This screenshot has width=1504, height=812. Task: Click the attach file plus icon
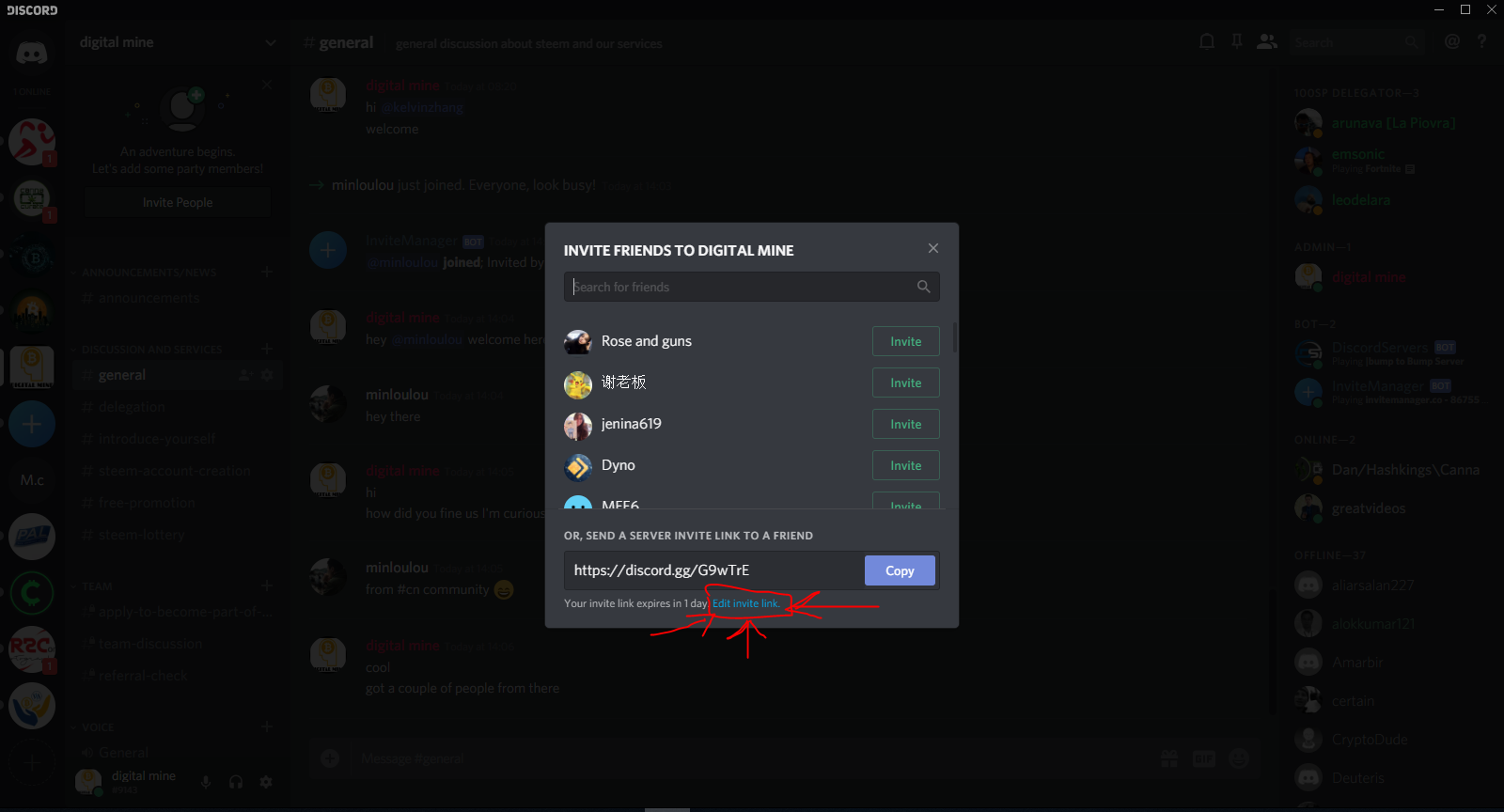click(x=330, y=758)
